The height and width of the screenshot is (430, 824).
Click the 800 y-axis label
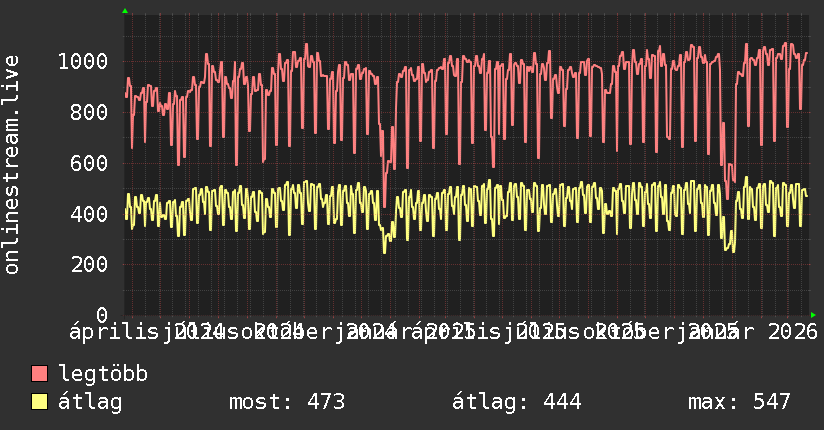[x=89, y=112]
